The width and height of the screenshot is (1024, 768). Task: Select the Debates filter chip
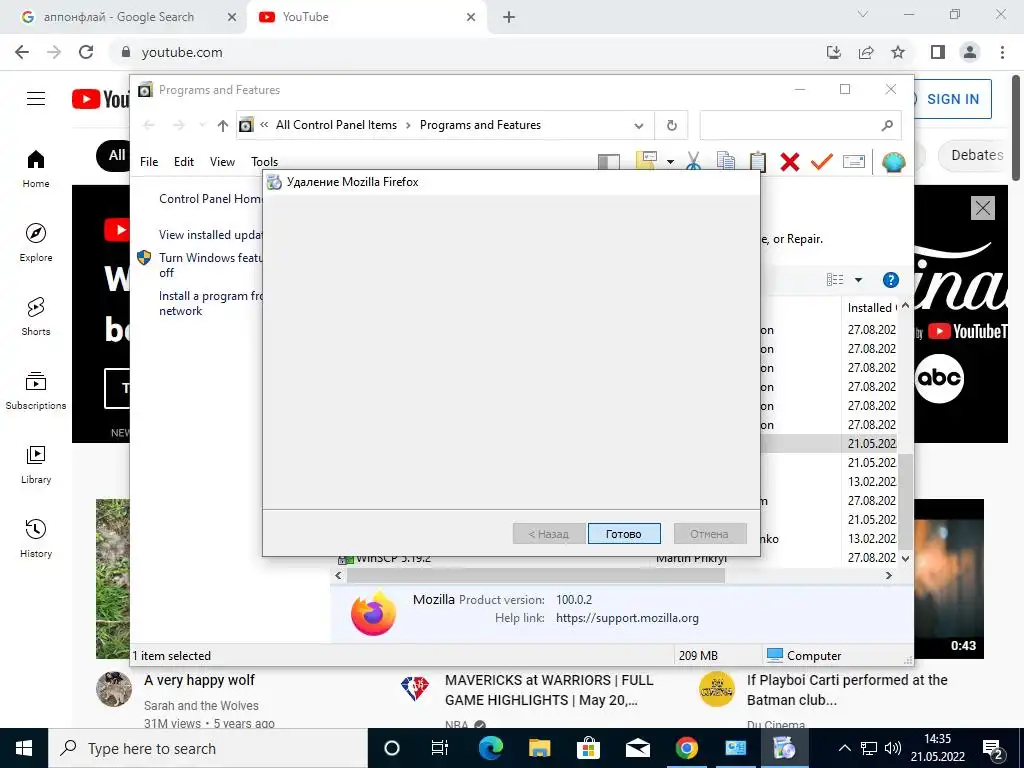[976, 155]
